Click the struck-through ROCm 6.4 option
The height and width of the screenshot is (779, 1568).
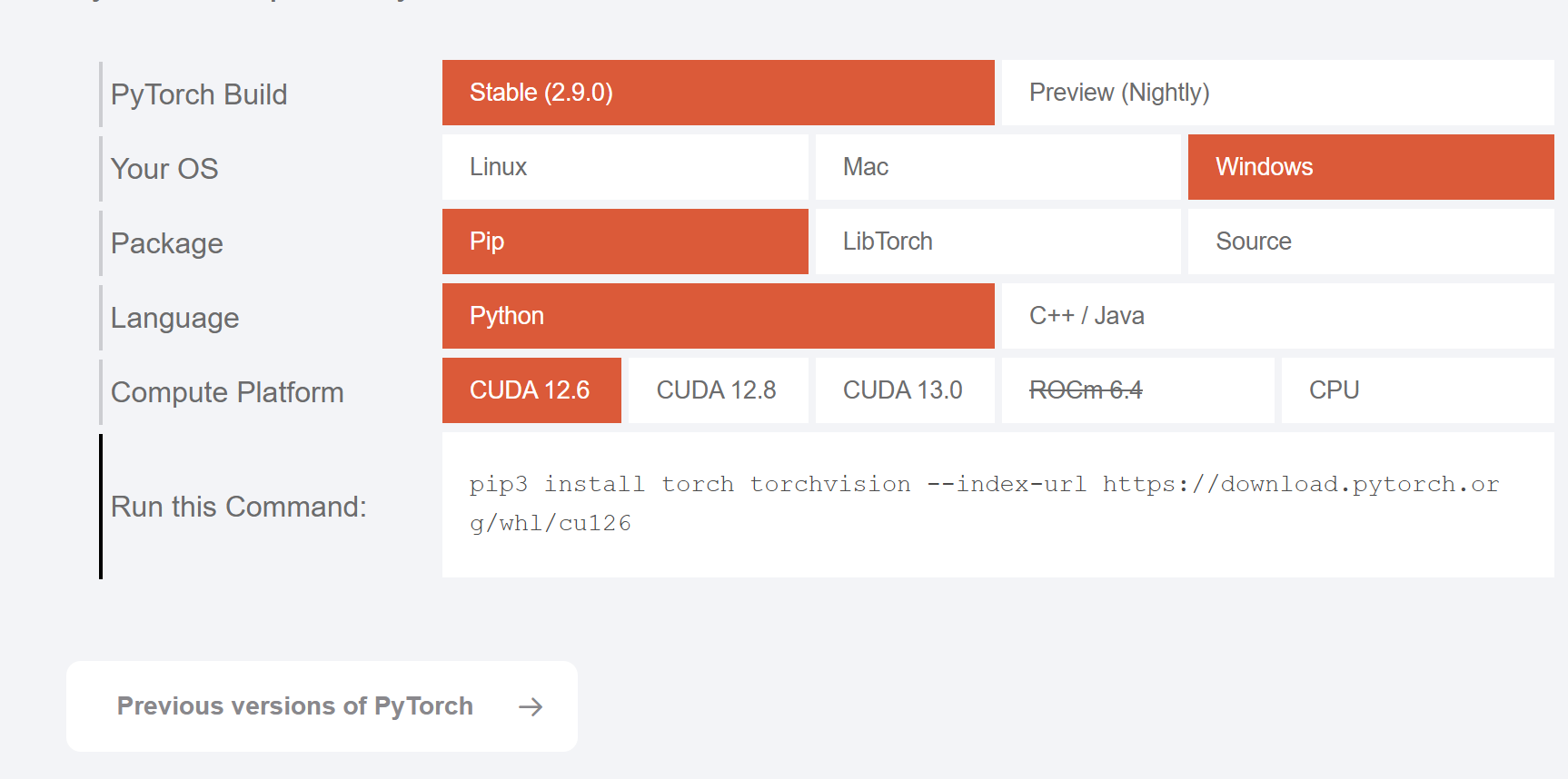[x=1137, y=390]
